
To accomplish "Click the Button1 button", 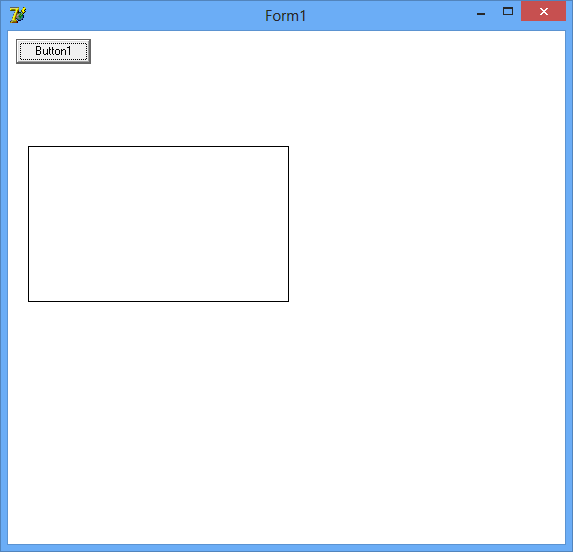I will click(53, 51).
